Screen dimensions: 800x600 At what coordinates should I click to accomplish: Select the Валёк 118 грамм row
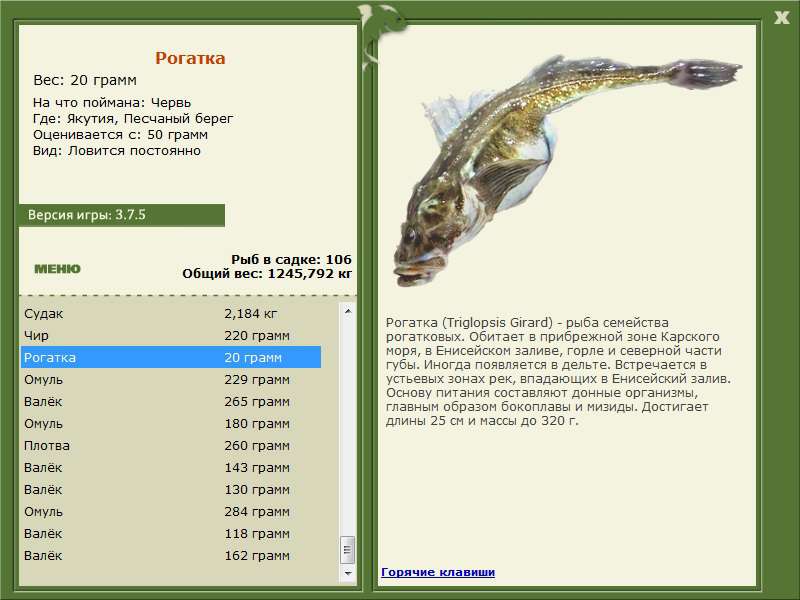click(171, 533)
